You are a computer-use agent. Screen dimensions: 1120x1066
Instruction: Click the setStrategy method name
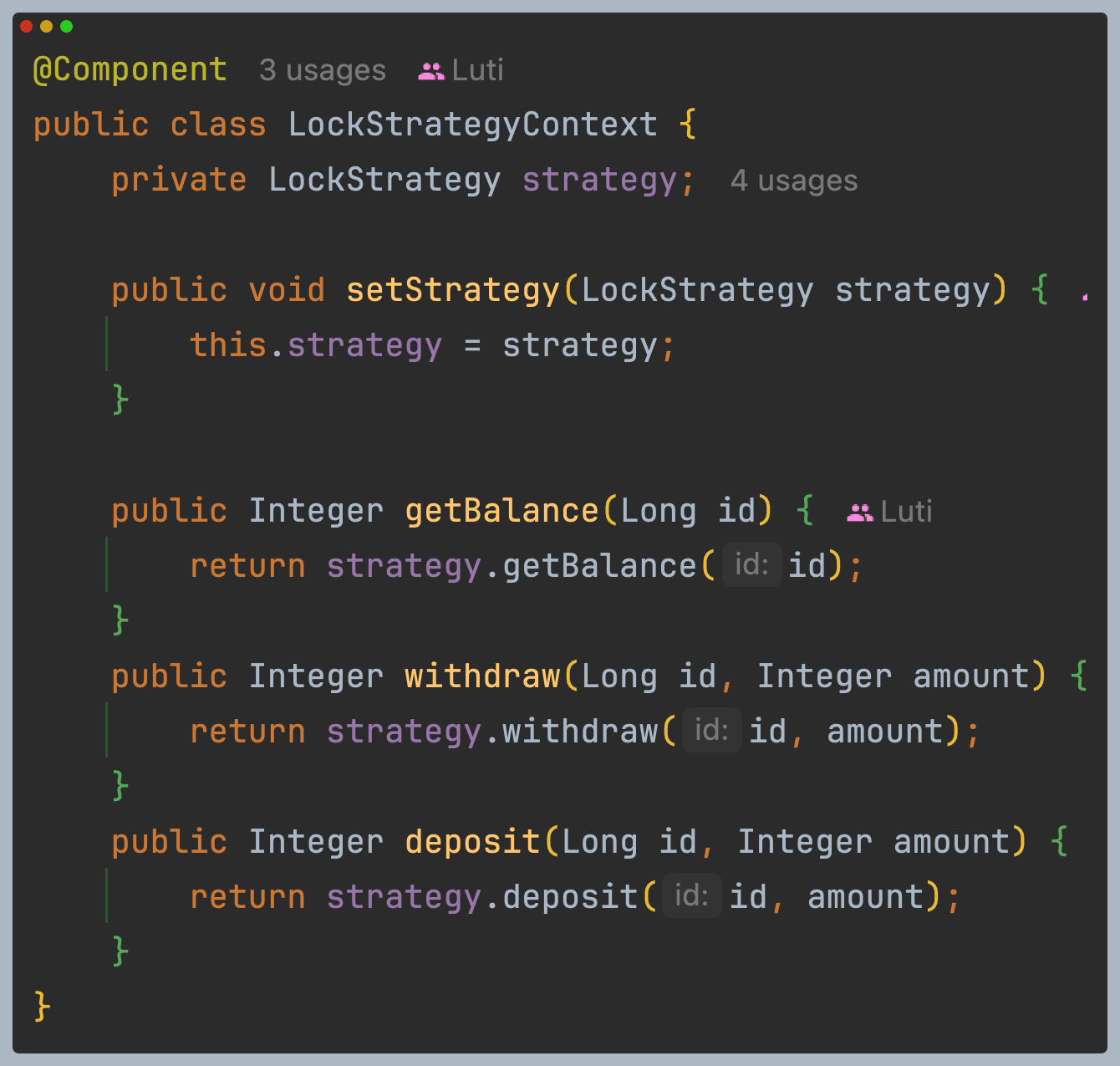[453, 290]
